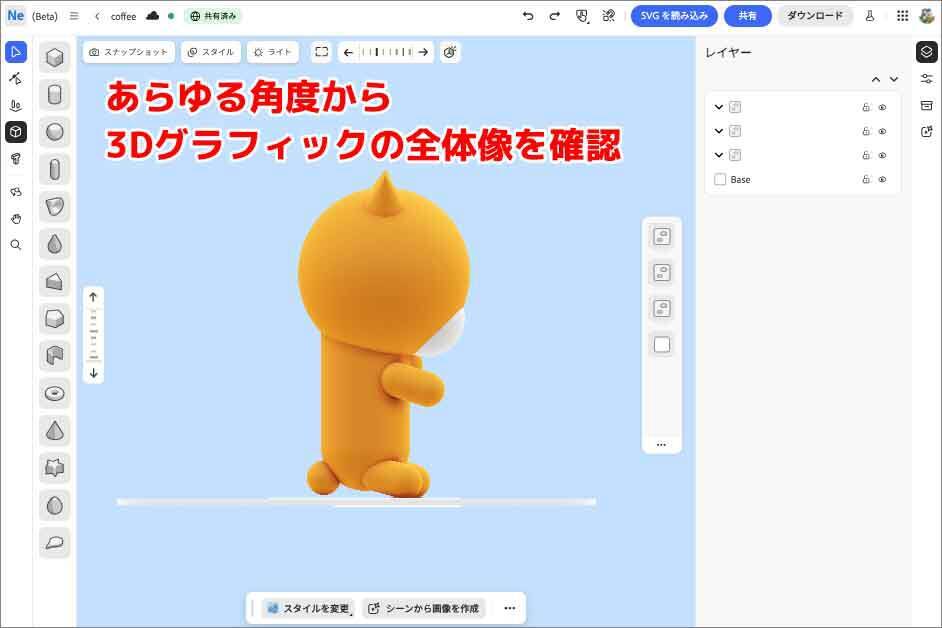This screenshot has height=628, width=942.
Task: Open the bottom bar more options
Action: point(509,609)
